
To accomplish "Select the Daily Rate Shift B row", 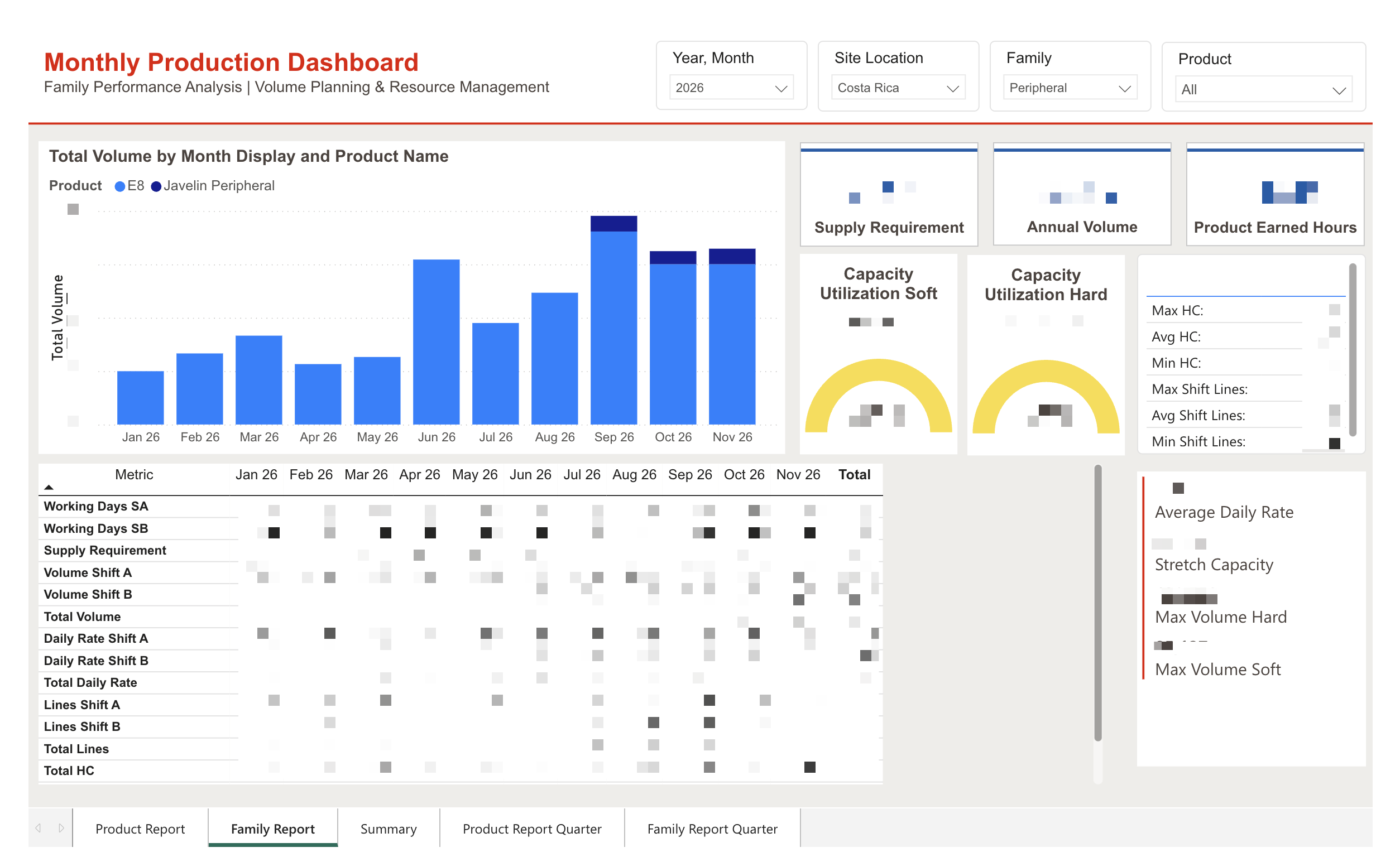I will [460, 661].
